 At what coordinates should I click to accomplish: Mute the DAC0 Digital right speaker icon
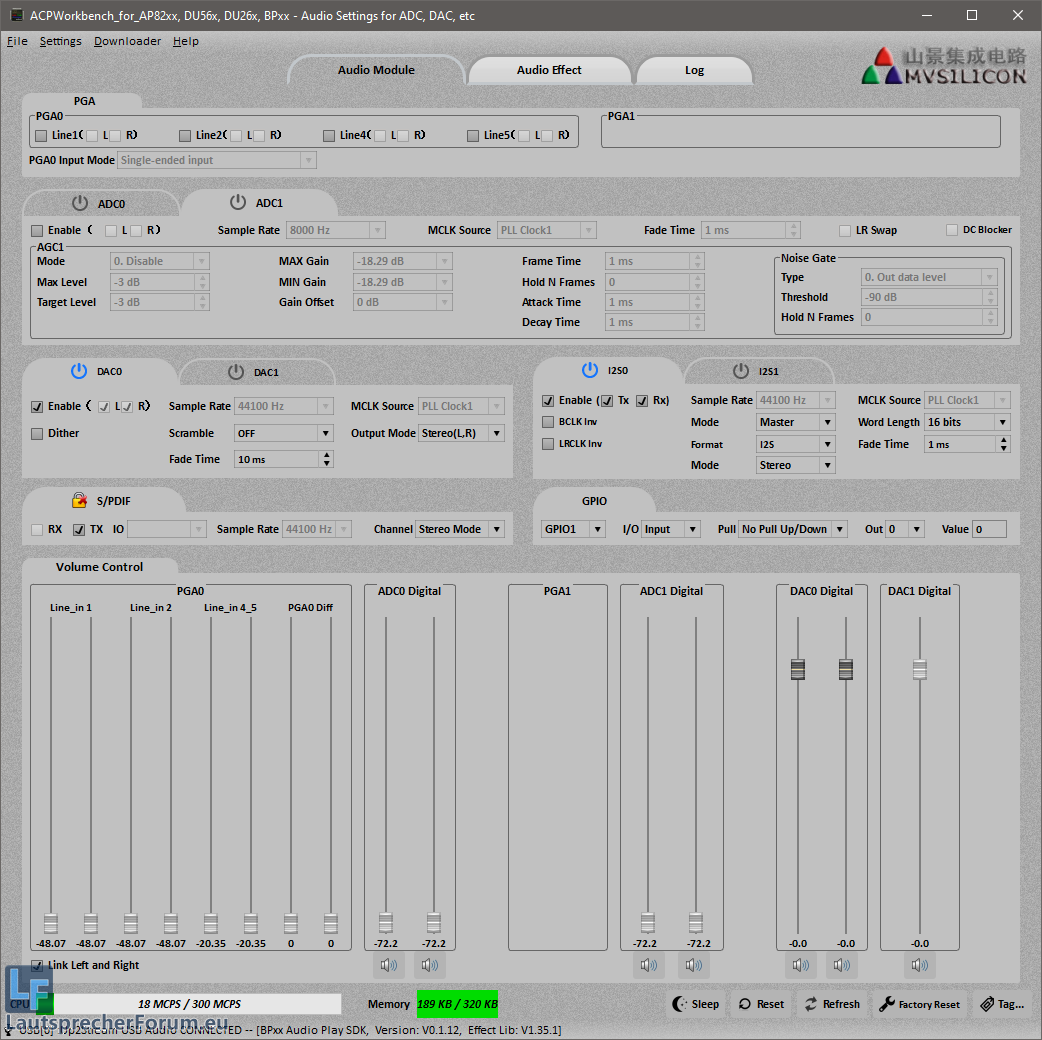[x=842, y=965]
